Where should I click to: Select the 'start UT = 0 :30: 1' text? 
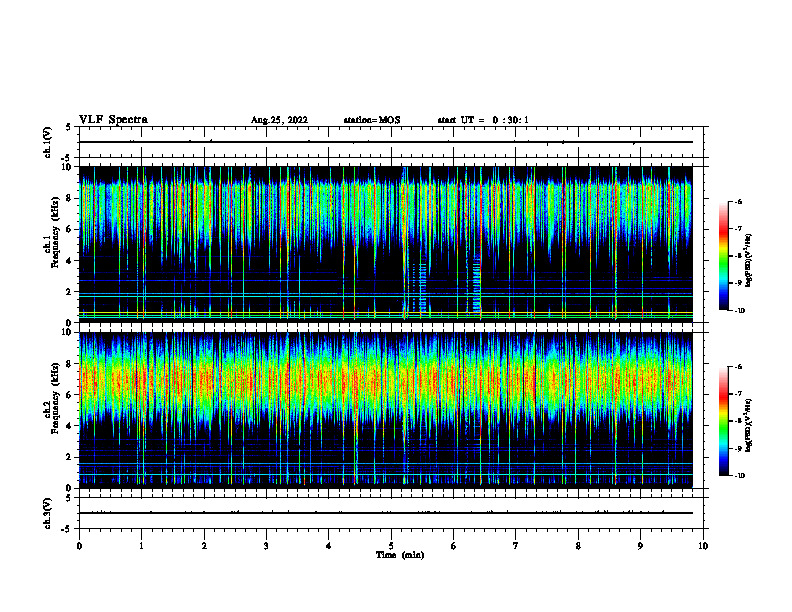(483, 120)
